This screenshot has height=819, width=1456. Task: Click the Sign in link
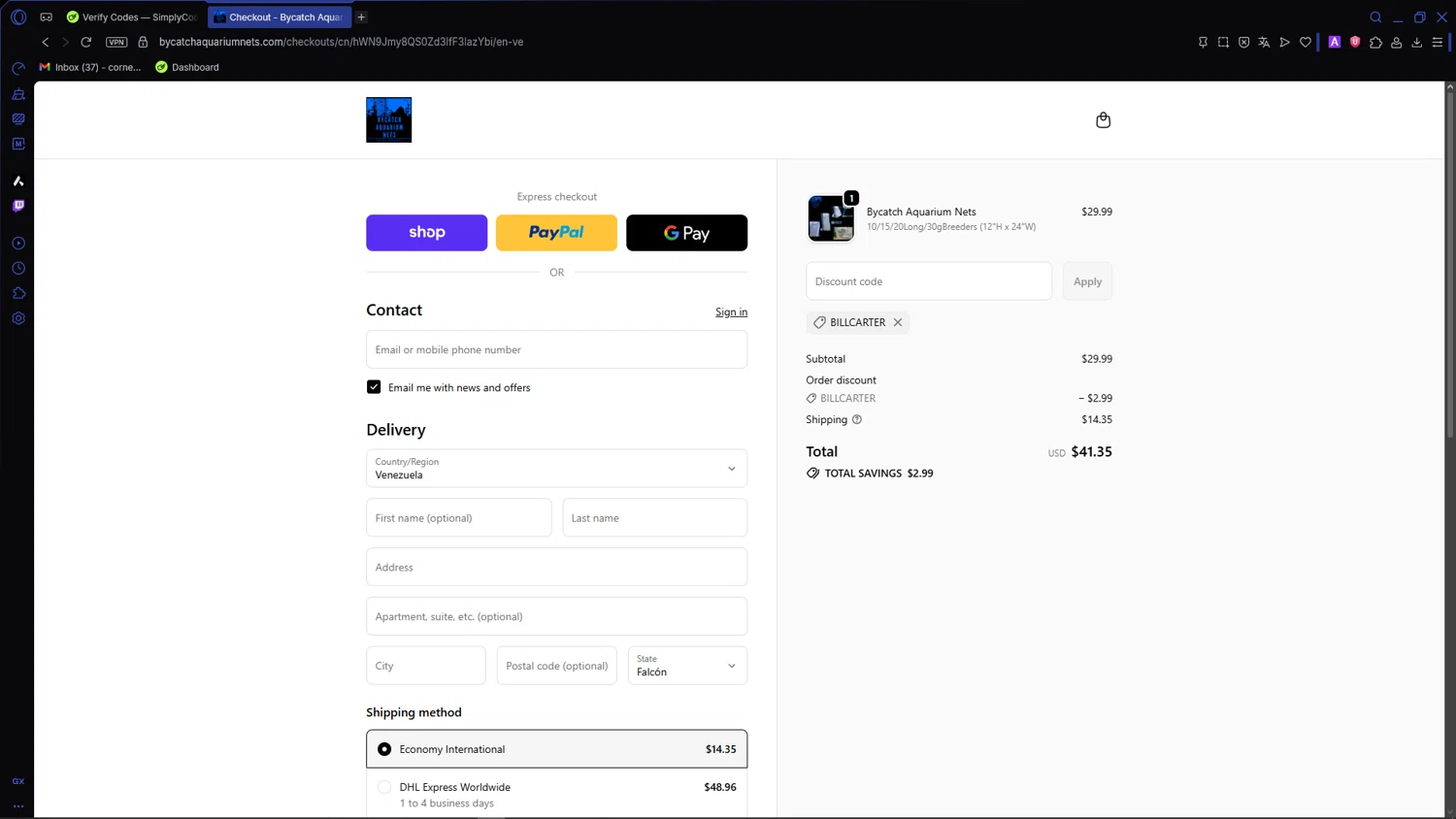[x=731, y=311]
